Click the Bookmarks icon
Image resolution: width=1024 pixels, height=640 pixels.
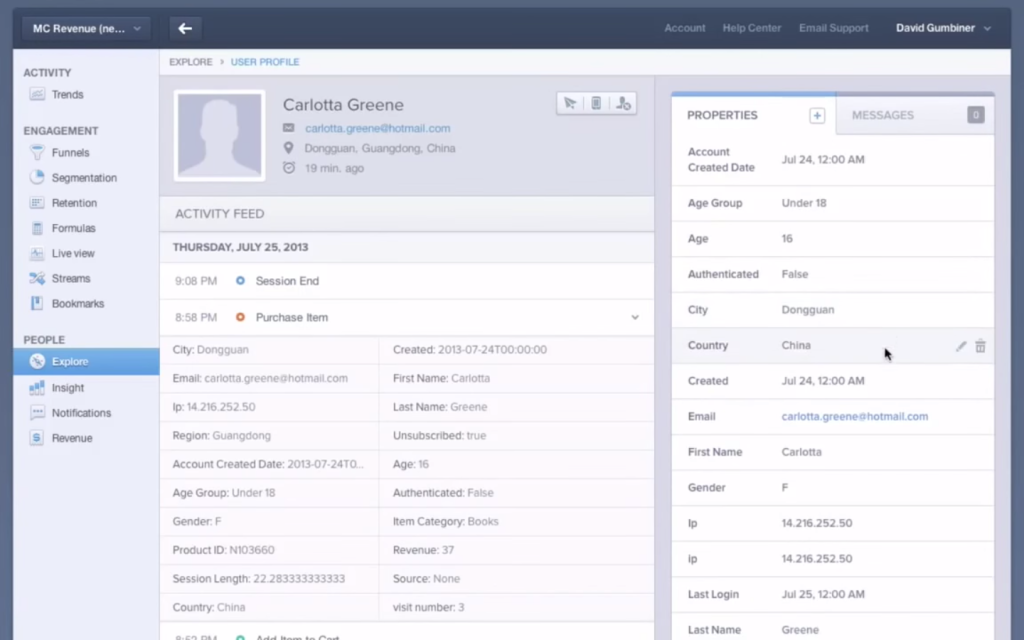pos(37,304)
